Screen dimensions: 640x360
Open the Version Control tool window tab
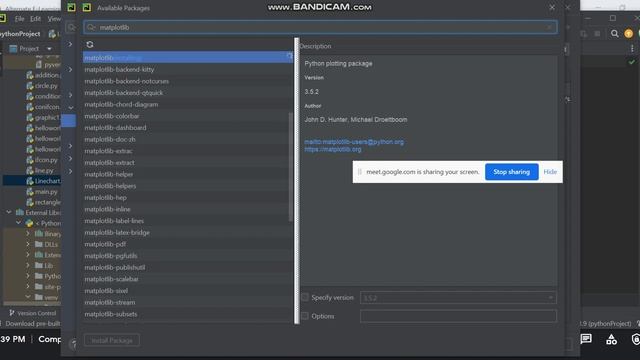[x=33, y=313]
